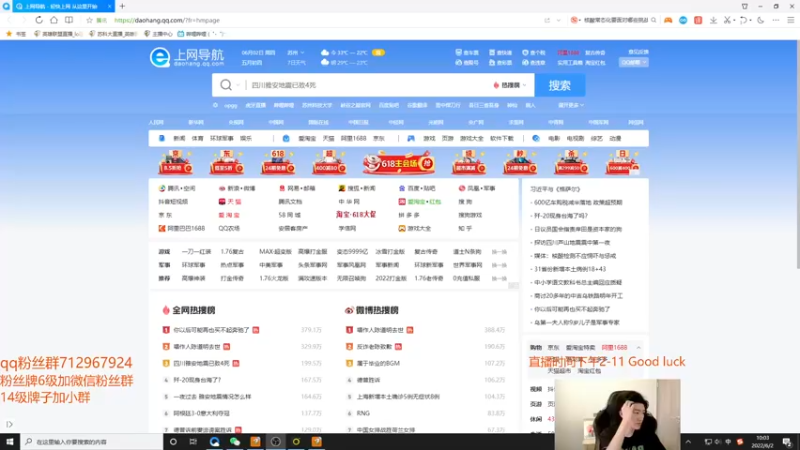Open 腾讯·空间 site link
This screenshot has width=800, height=450.
point(177,188)
